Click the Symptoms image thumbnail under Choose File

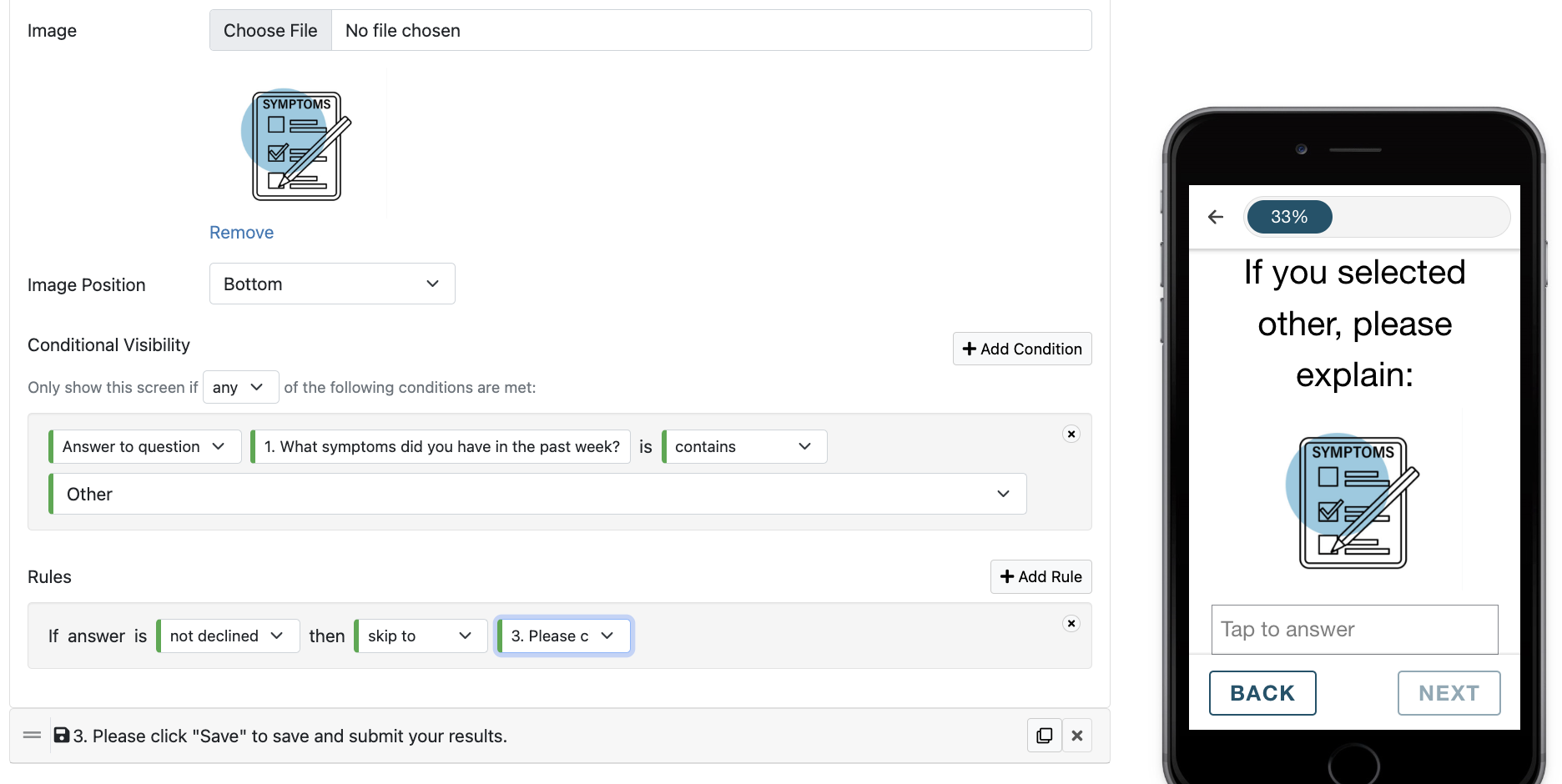click(297, 145)
